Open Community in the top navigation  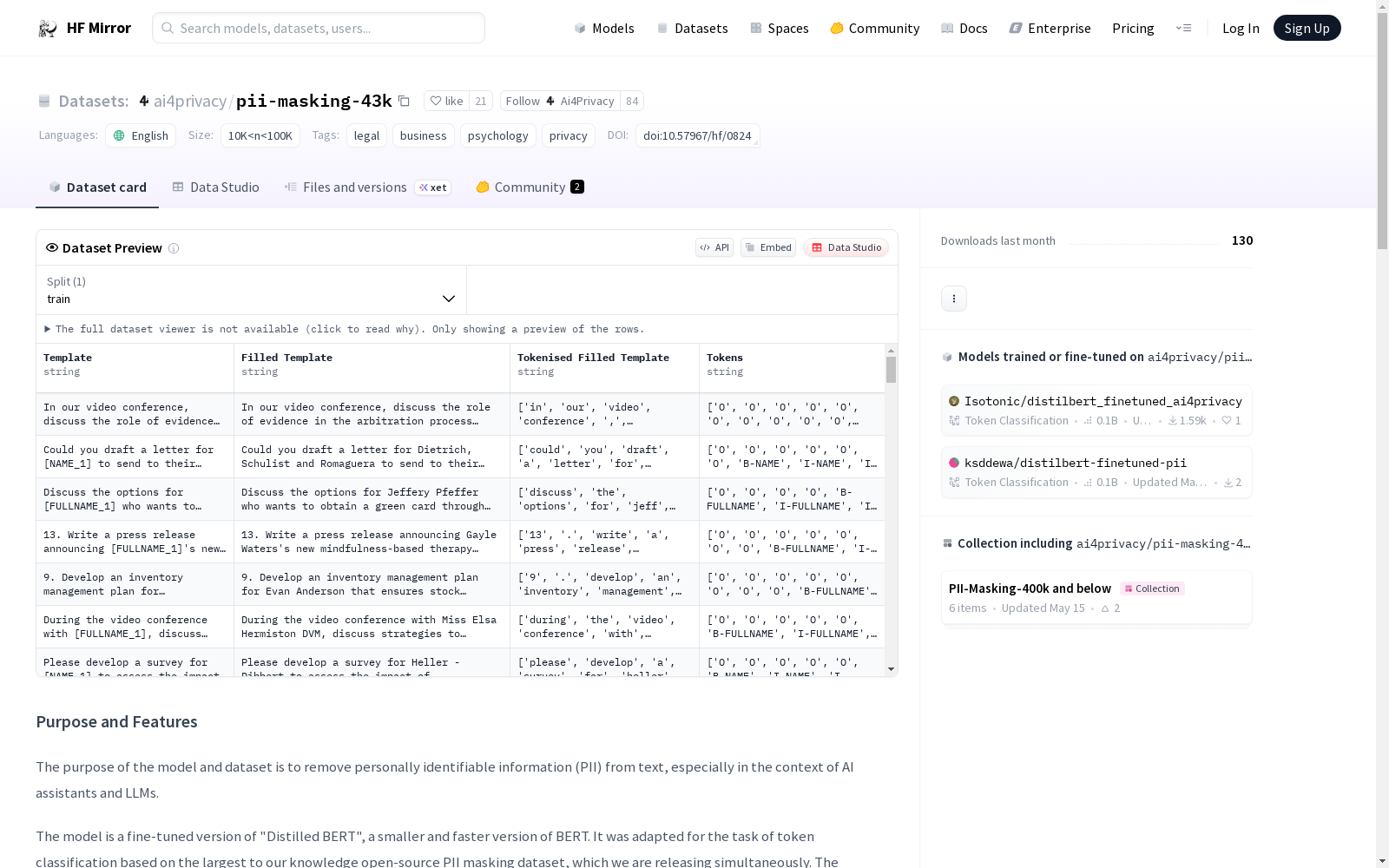(874, 28)
